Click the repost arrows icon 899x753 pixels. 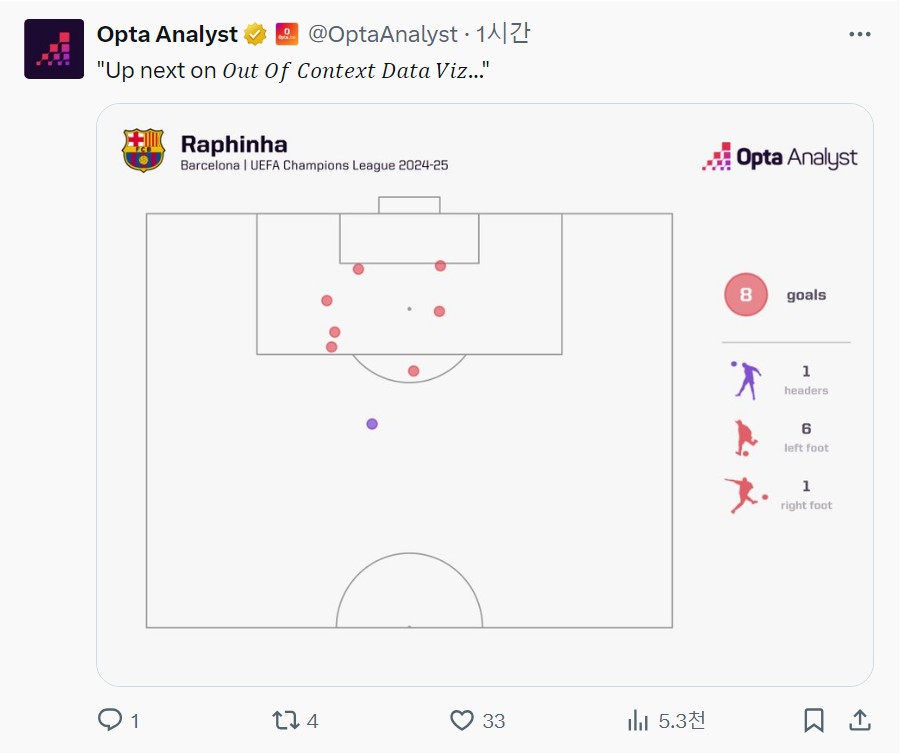(x=286, y=720)
